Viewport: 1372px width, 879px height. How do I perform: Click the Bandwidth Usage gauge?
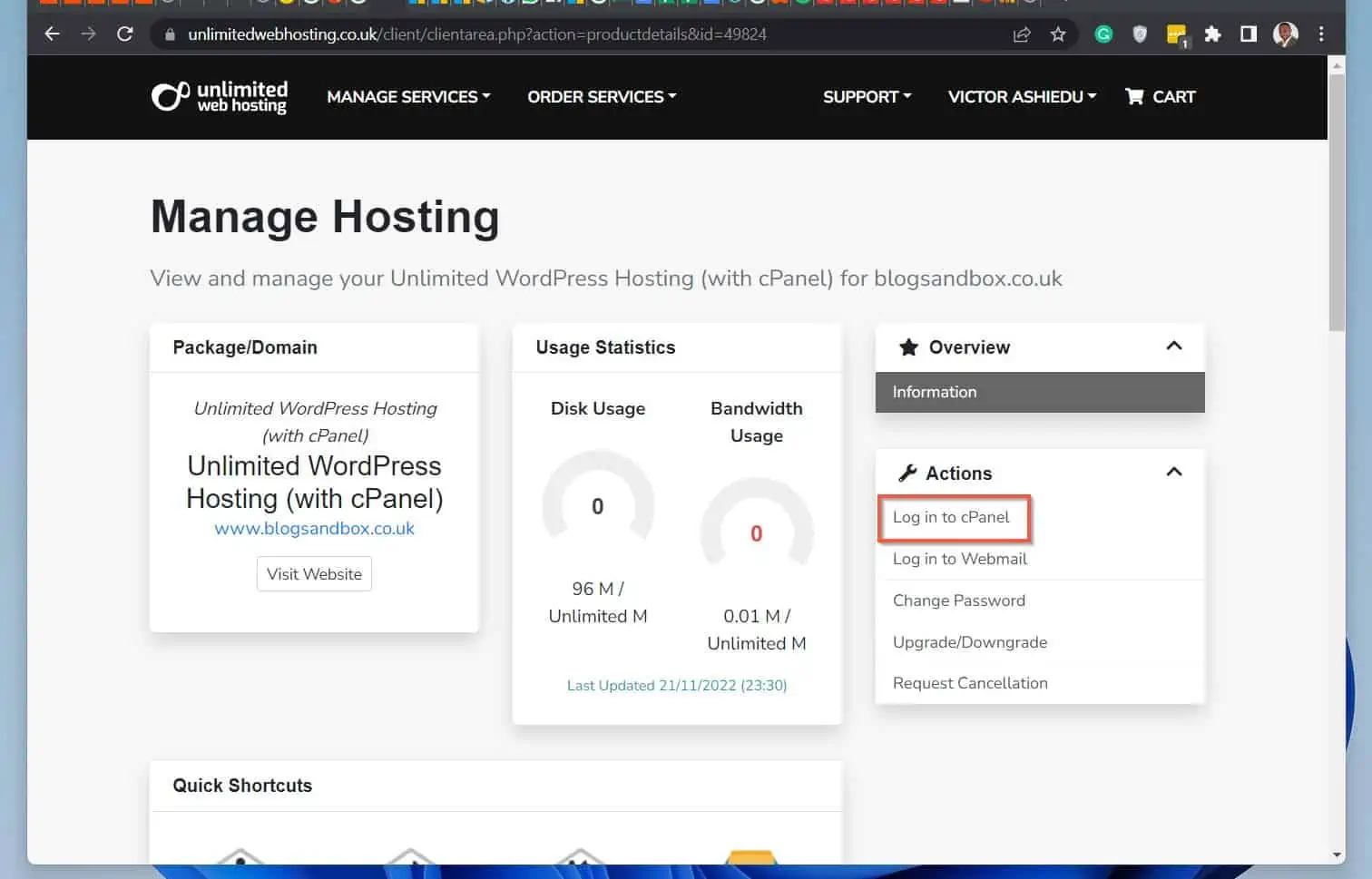[757, 524]
